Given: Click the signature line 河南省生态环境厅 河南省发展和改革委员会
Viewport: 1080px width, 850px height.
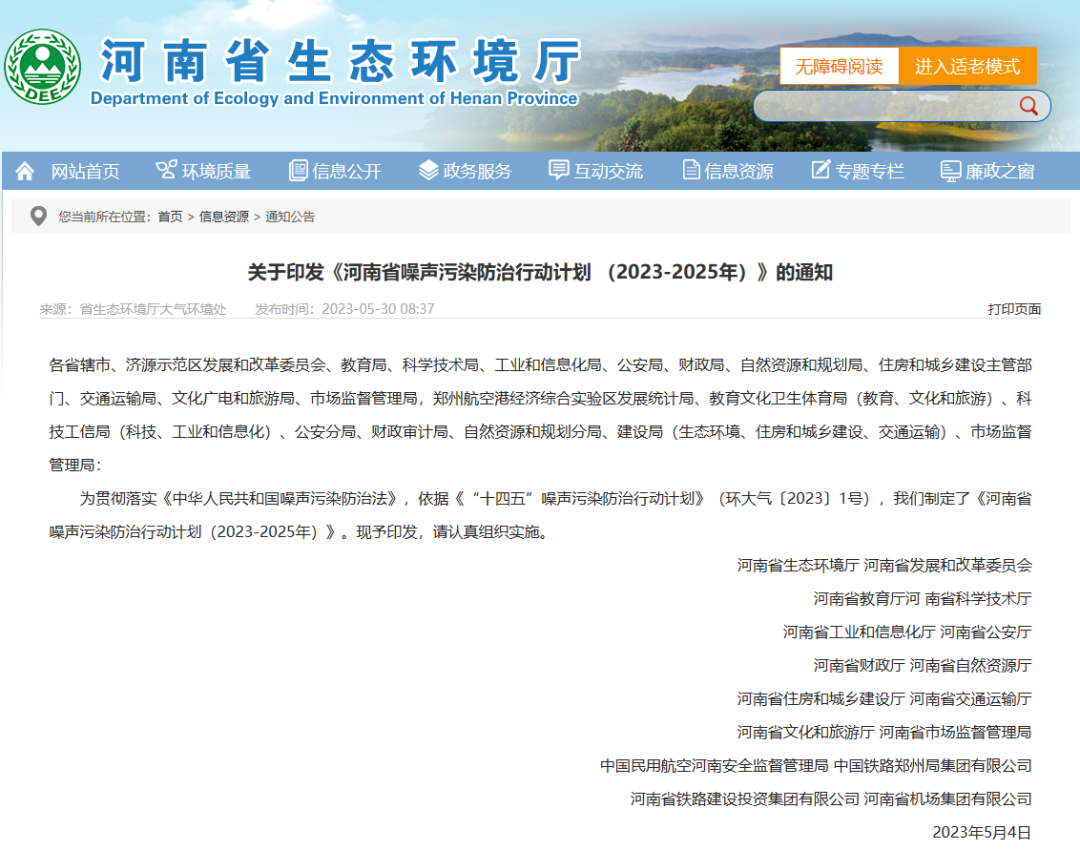Looking at the screenshot, I should [x=884, y=565].
